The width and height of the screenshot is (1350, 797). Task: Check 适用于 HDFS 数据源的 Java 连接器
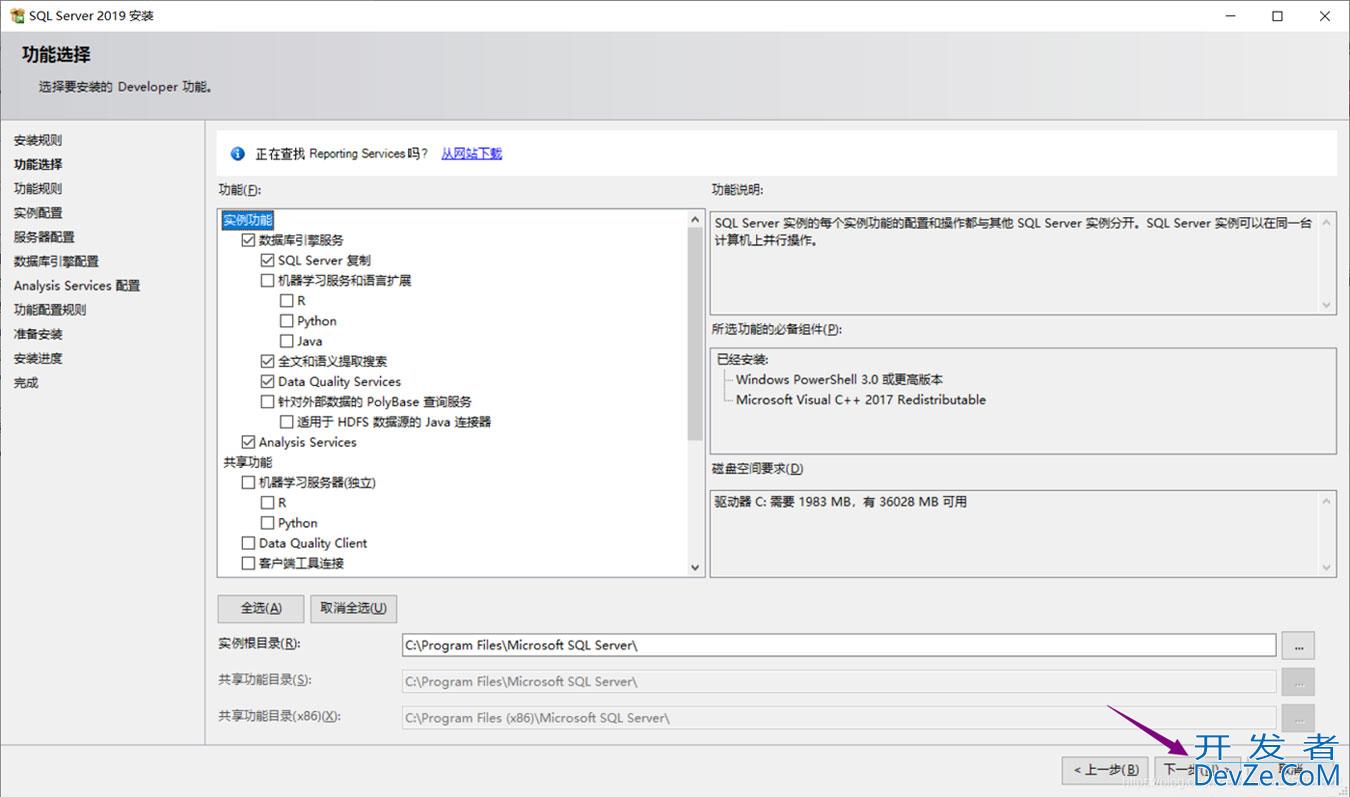[x=287, y=422]
